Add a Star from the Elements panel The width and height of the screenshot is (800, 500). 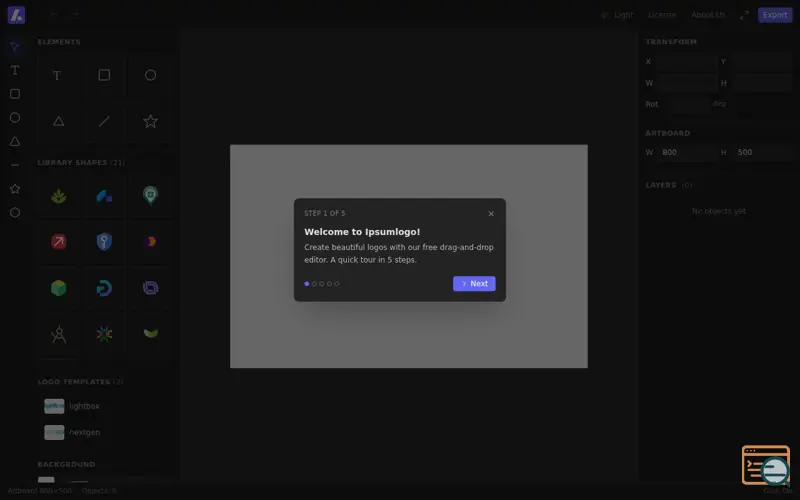click(150, 121)
